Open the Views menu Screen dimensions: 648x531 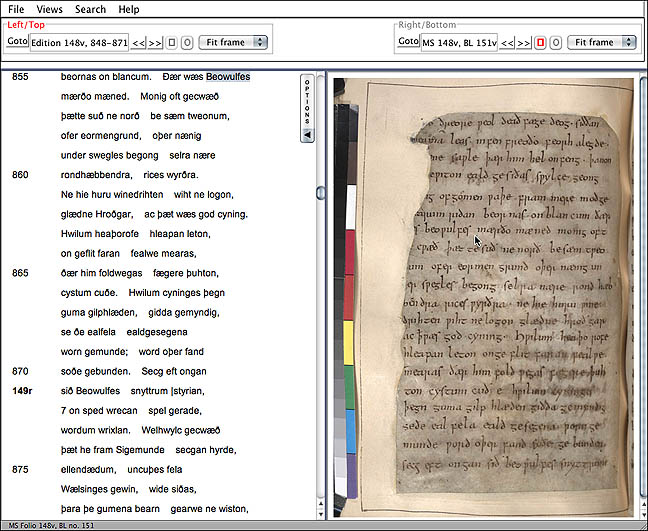point(49,9)
